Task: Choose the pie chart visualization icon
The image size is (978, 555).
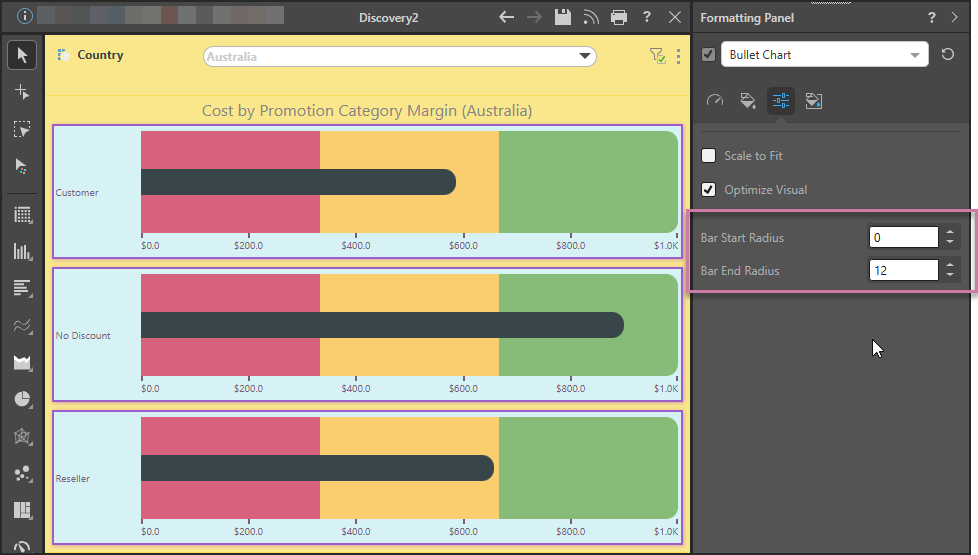Action: coord(22,399)
